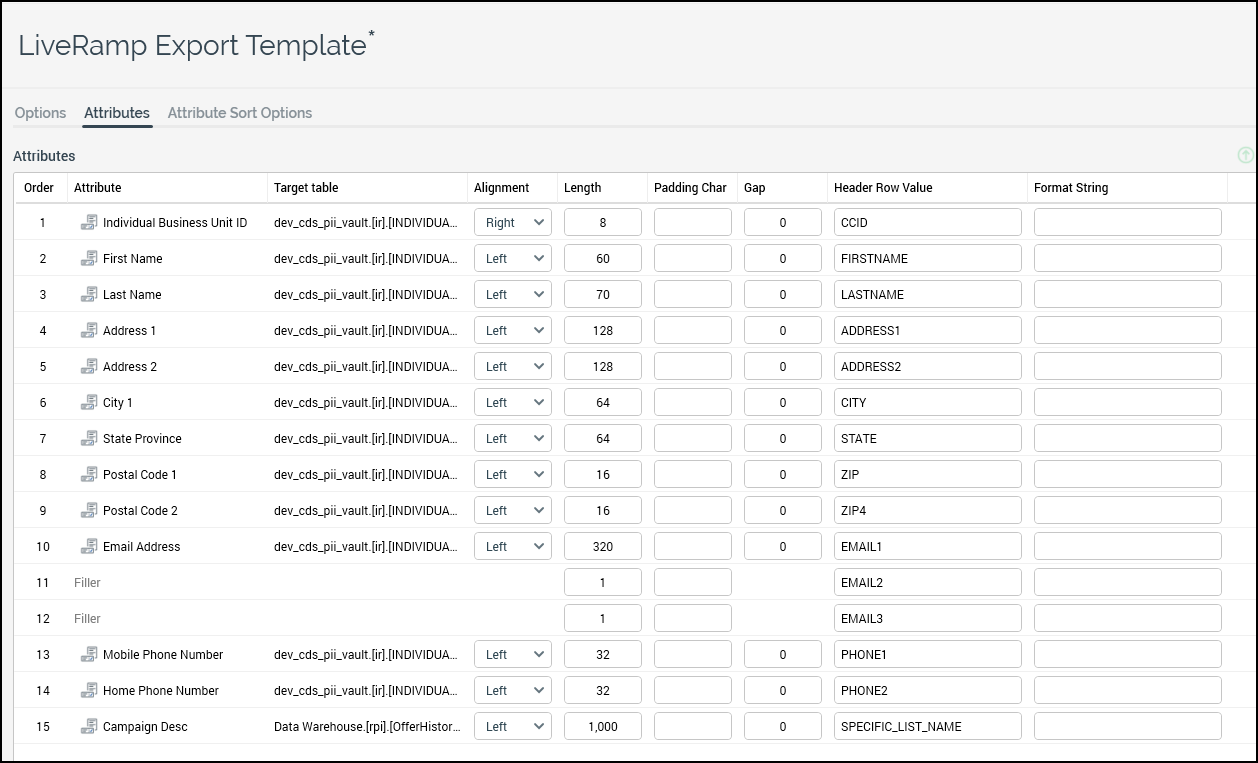
Task: Open Alignment dropdown for Last Name row
Action: 512,294
